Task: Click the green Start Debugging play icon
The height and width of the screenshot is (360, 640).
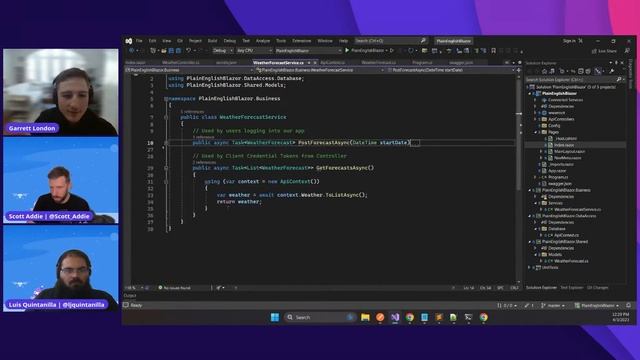Action: (x=347, y=51)
